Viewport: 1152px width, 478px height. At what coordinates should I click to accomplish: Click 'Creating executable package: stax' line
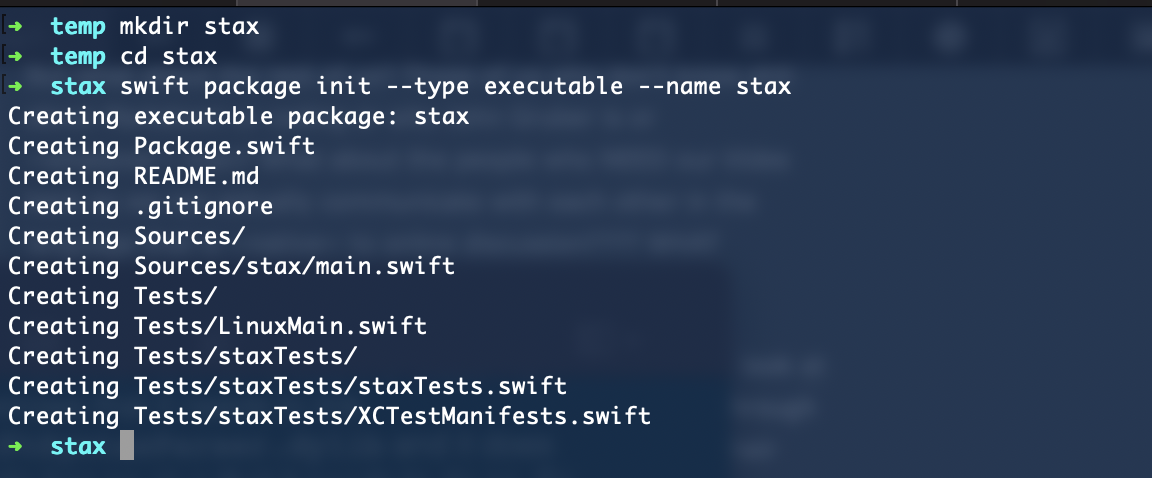(239, 116)
